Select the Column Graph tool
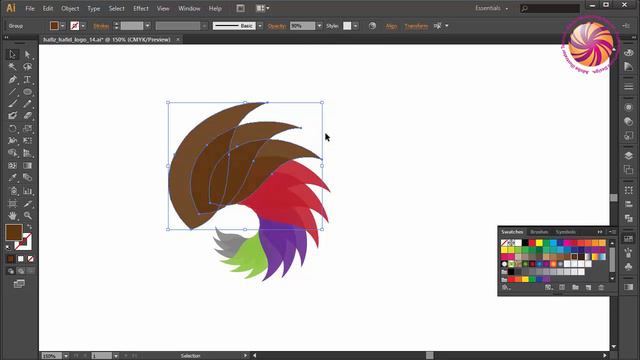Screen dimensions: 640x360 pyautogui.click(x=27, y=191)
